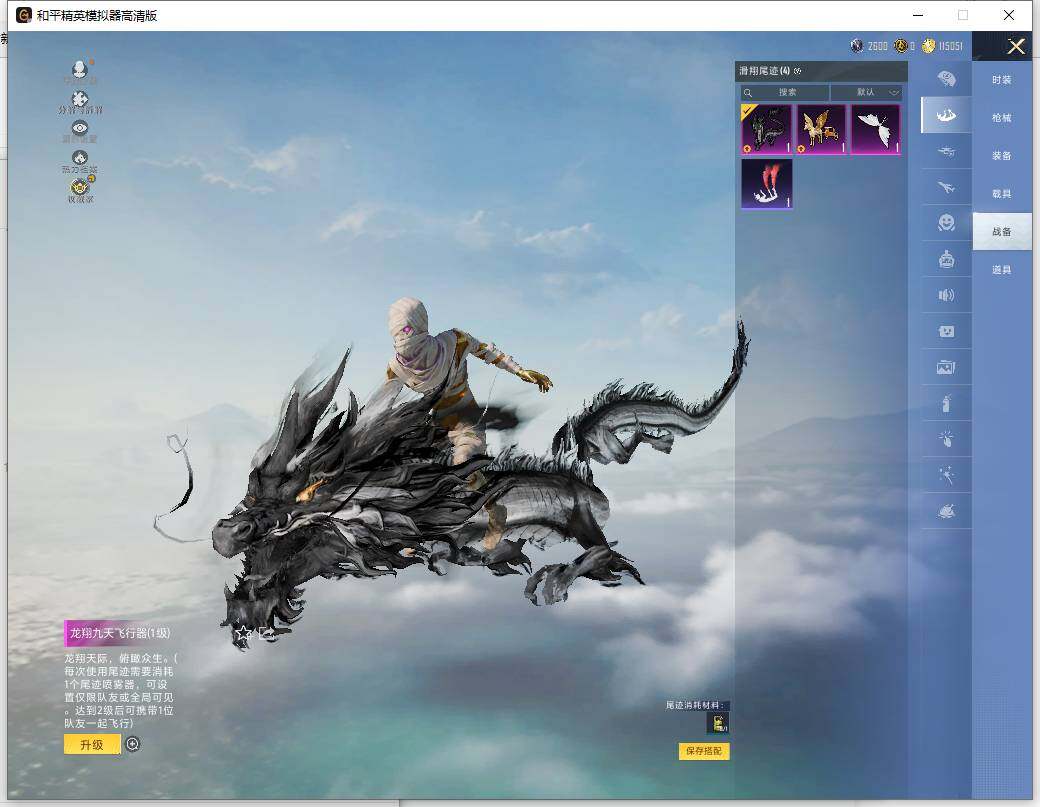Switch to the 枪械 tab
The image size is (1040, 807).
tap(1001, 118)
